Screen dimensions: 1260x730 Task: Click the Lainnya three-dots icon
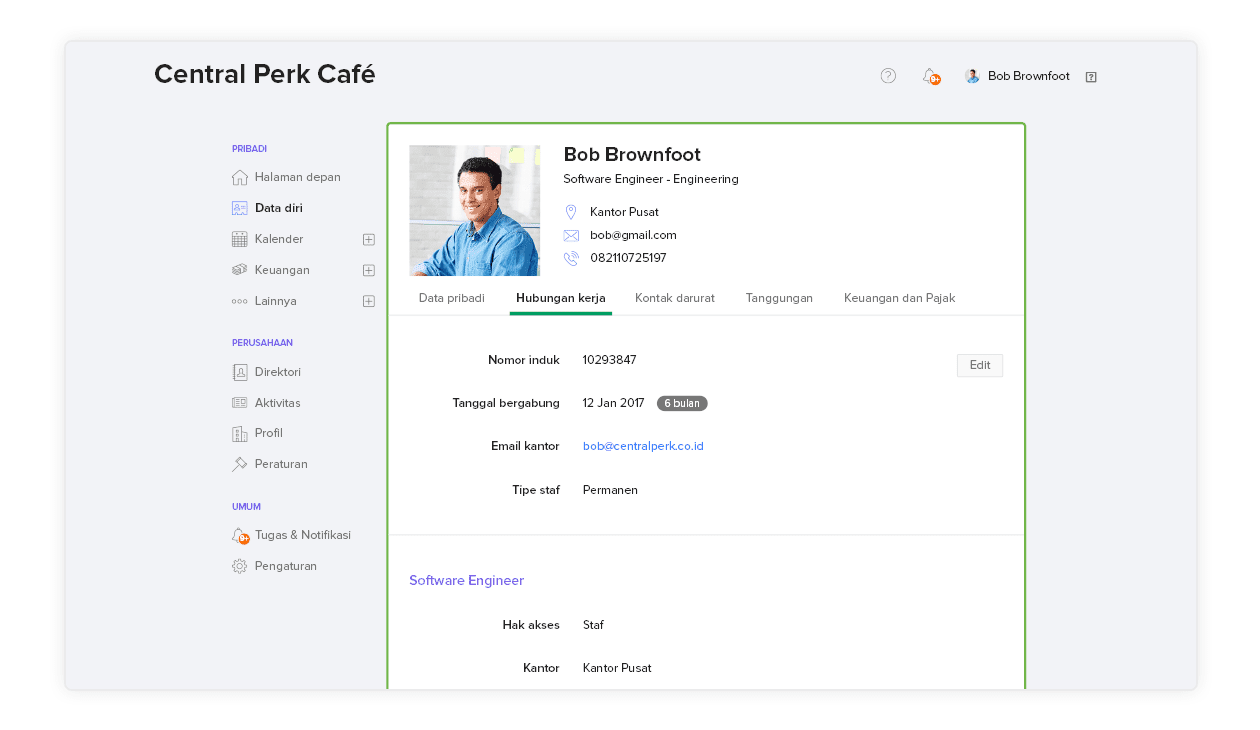240,301
